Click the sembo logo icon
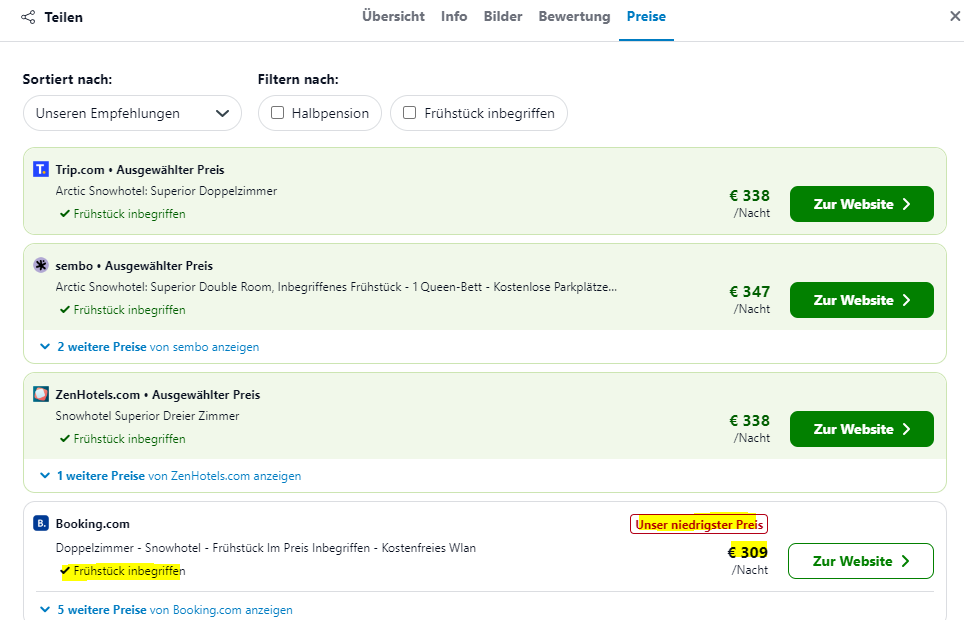The height and width of the screenshot is (620, 964). (41, 265)
